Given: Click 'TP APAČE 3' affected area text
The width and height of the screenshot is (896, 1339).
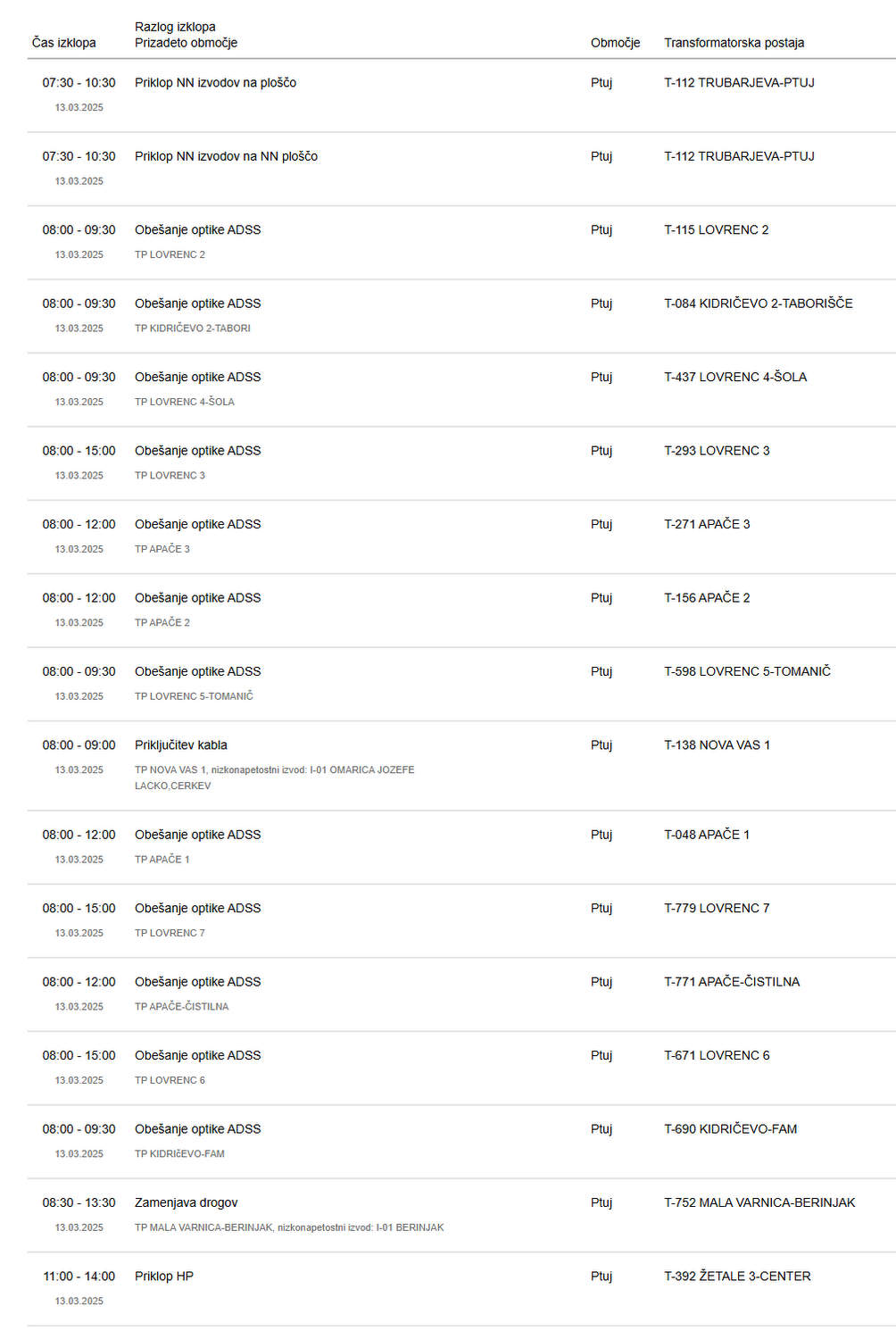Looking at the screenshot, I should pyautogui.click(x=162, y=549).
